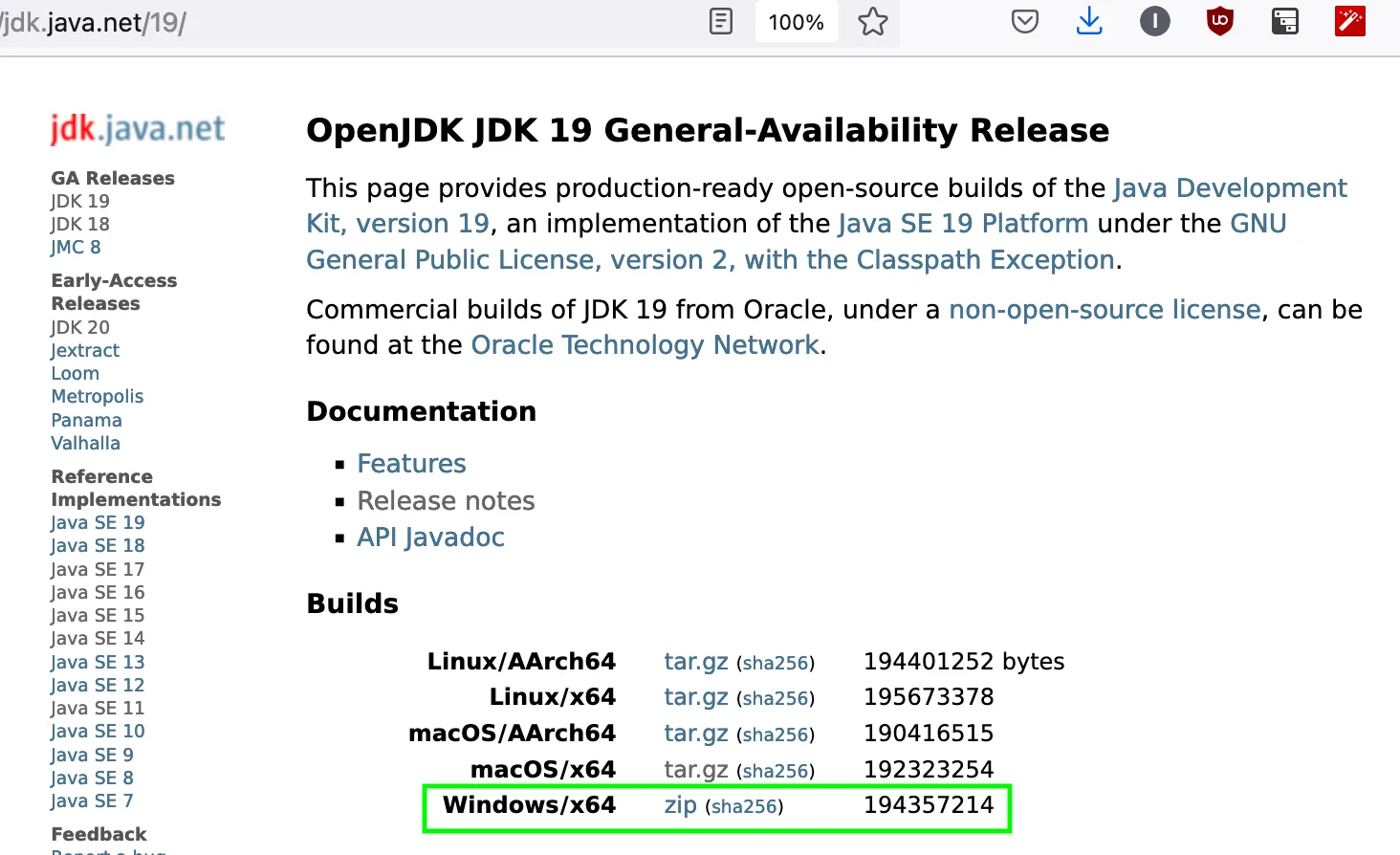Open JDK 18 in sidebar
The height and width of the screenshot is (855, 1400).
[x=80, y=224]
